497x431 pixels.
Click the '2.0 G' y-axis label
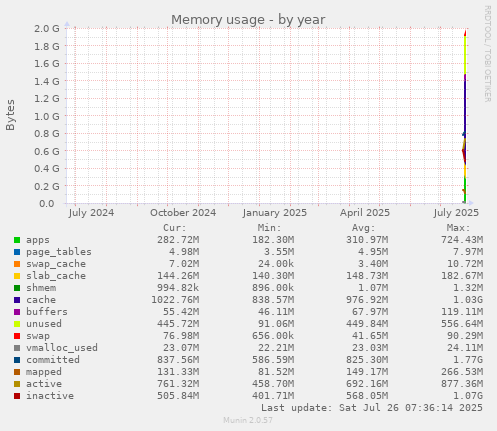(47, 28)
